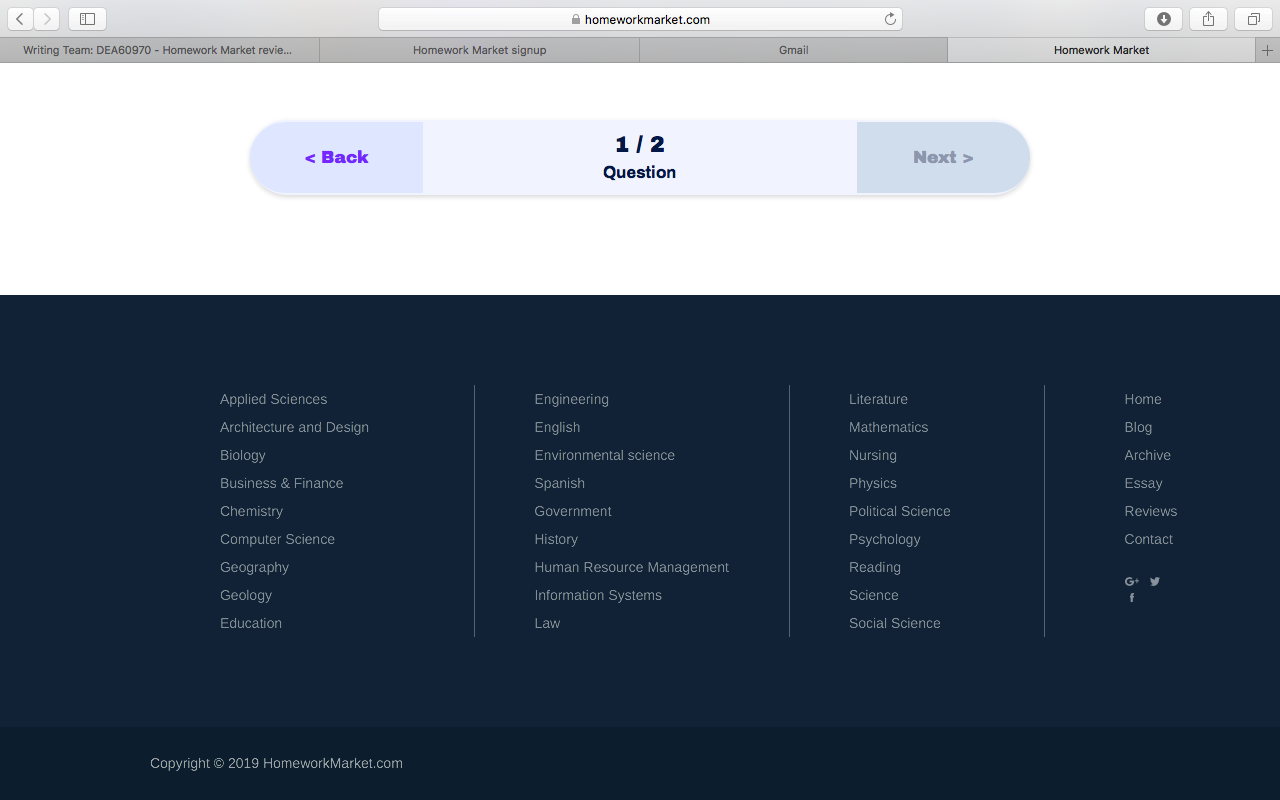Click the Share icon in toolbar

coord(1208,19)
